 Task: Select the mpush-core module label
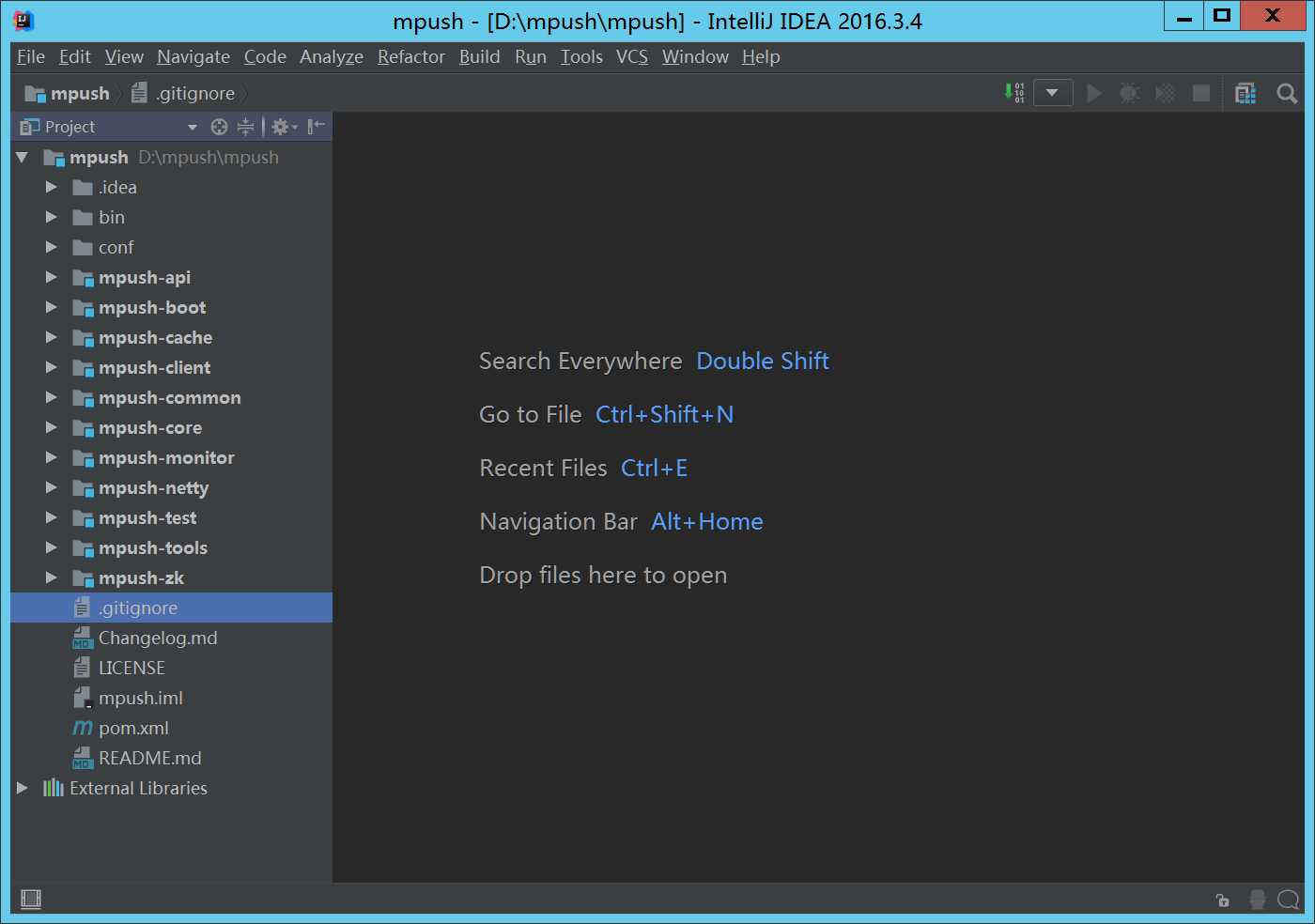click(150, 427)
